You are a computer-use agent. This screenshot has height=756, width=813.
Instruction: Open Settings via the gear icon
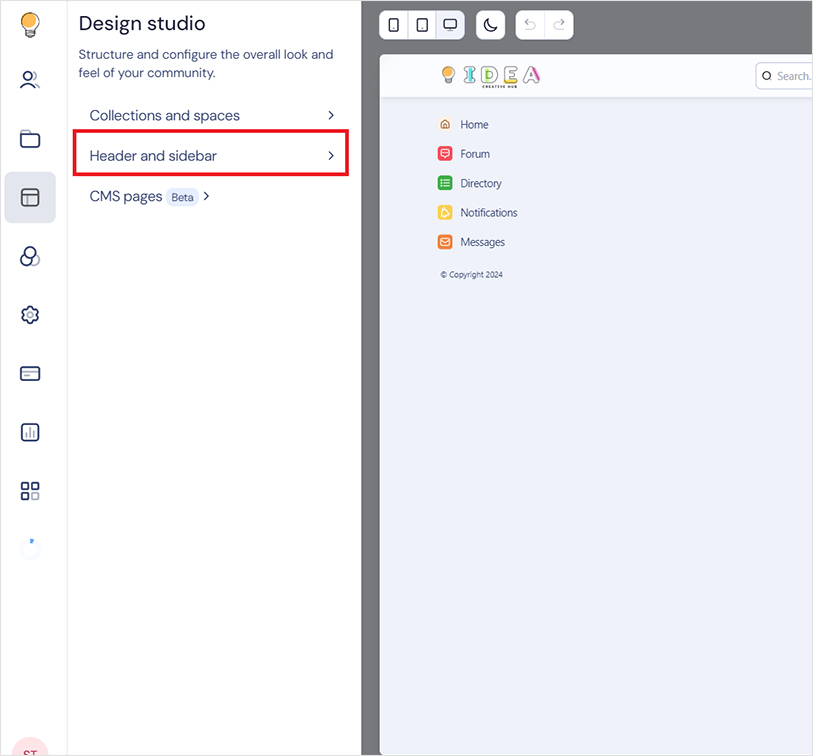29,314
